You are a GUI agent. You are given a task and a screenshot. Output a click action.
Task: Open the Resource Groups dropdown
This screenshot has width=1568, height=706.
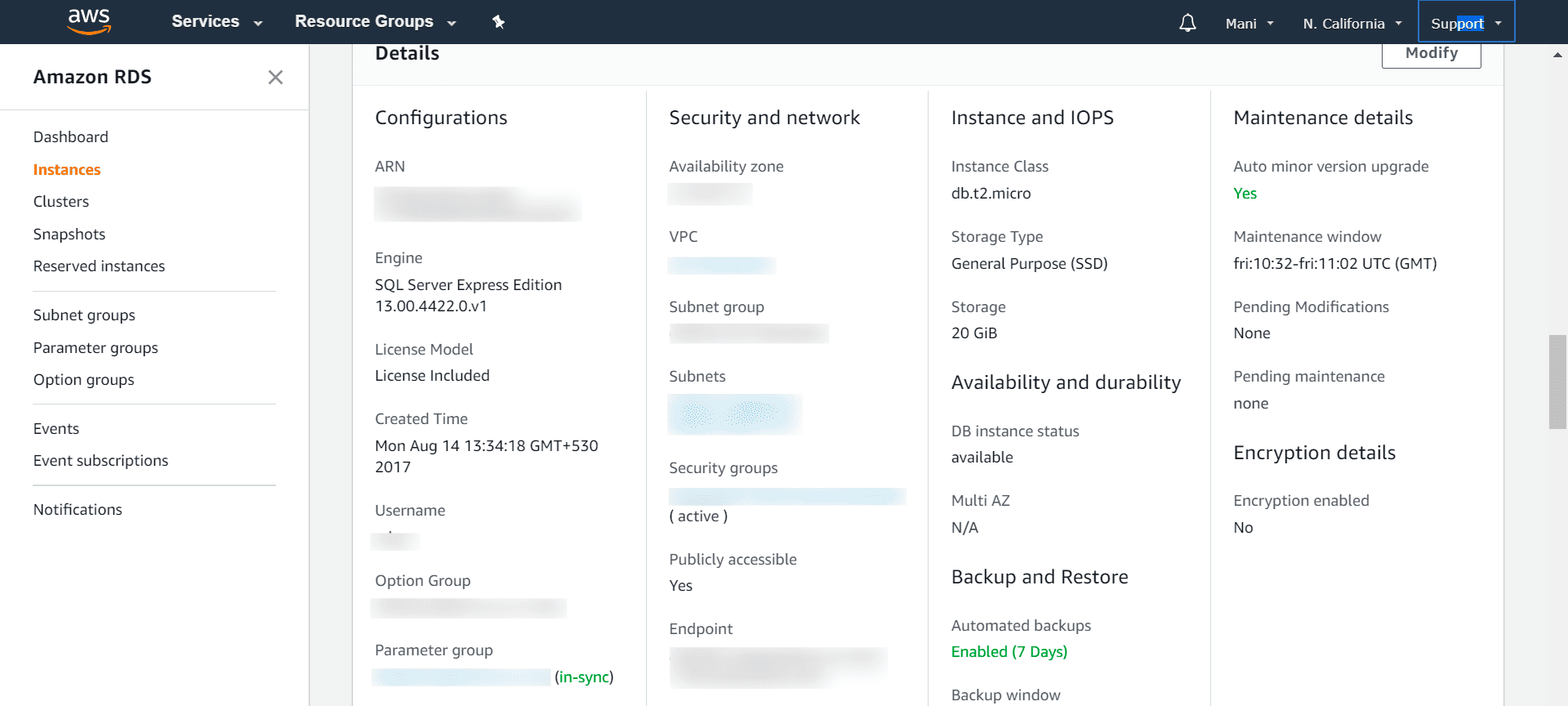click(x=375, y=22)
